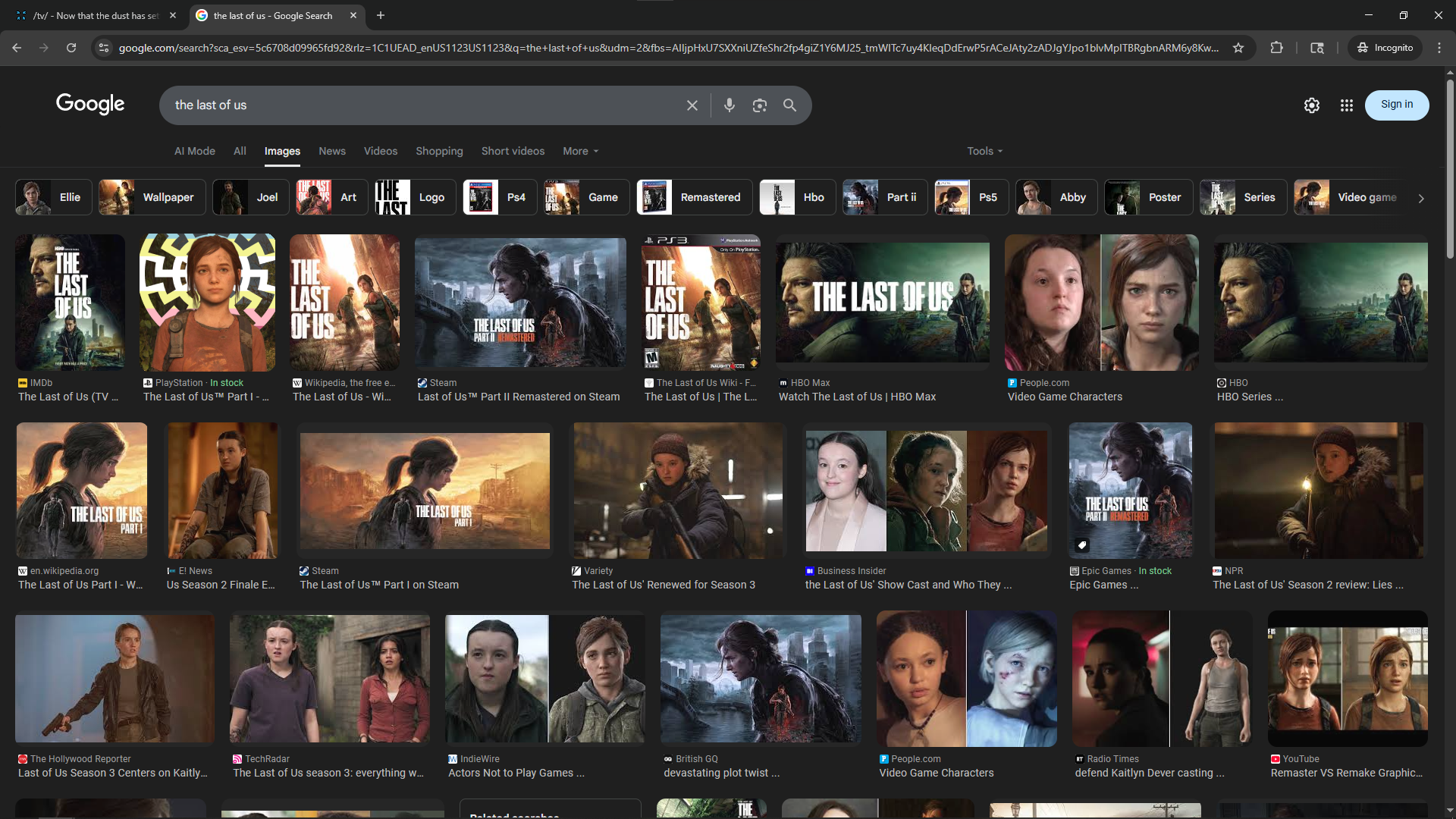1456x819 pixels.
Task: Select the Series suggestion chip
Action: (x=1244, y=197)
